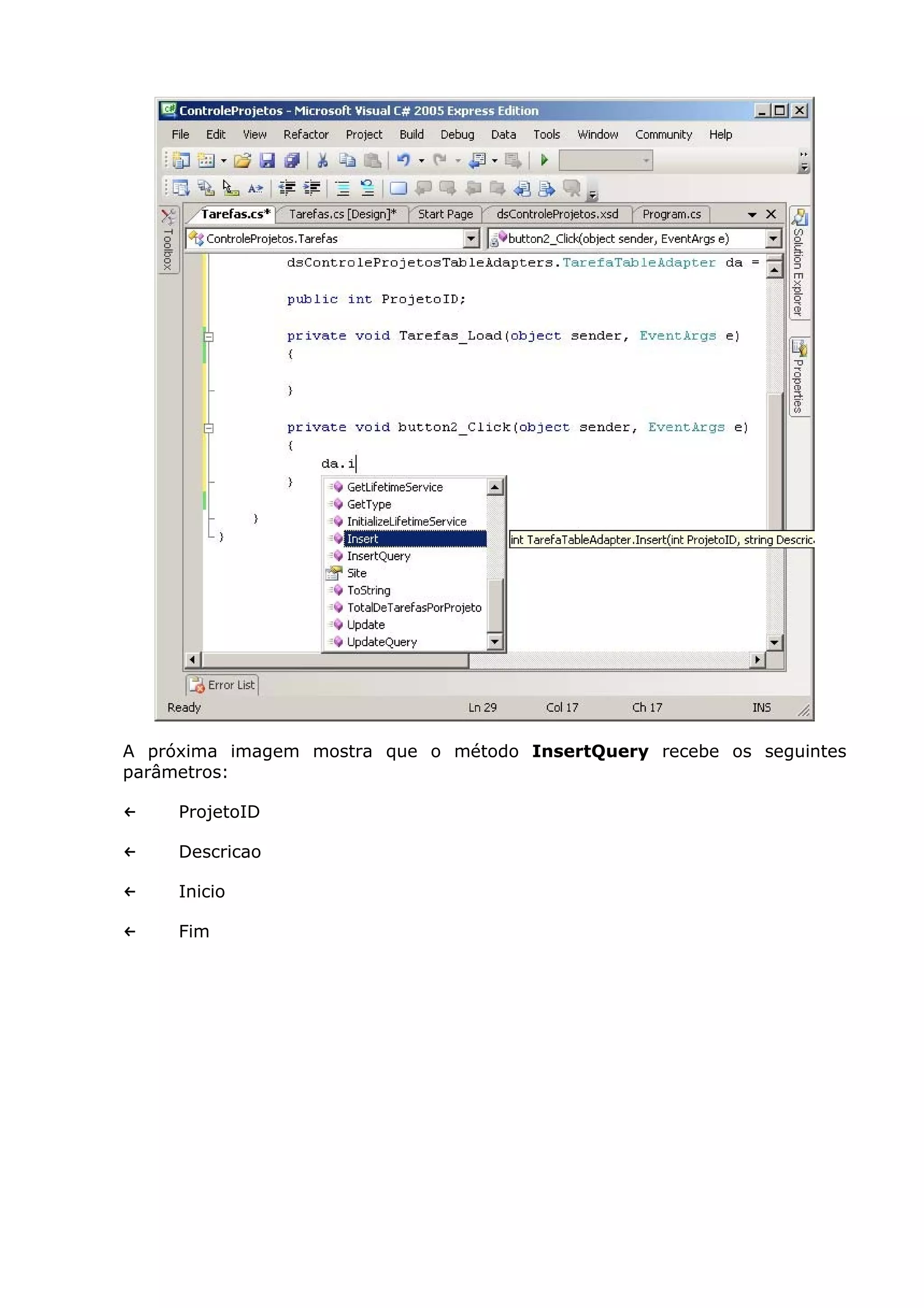Click the Comment out selected lines icon

pyautogui.click(x=342, y=188)
